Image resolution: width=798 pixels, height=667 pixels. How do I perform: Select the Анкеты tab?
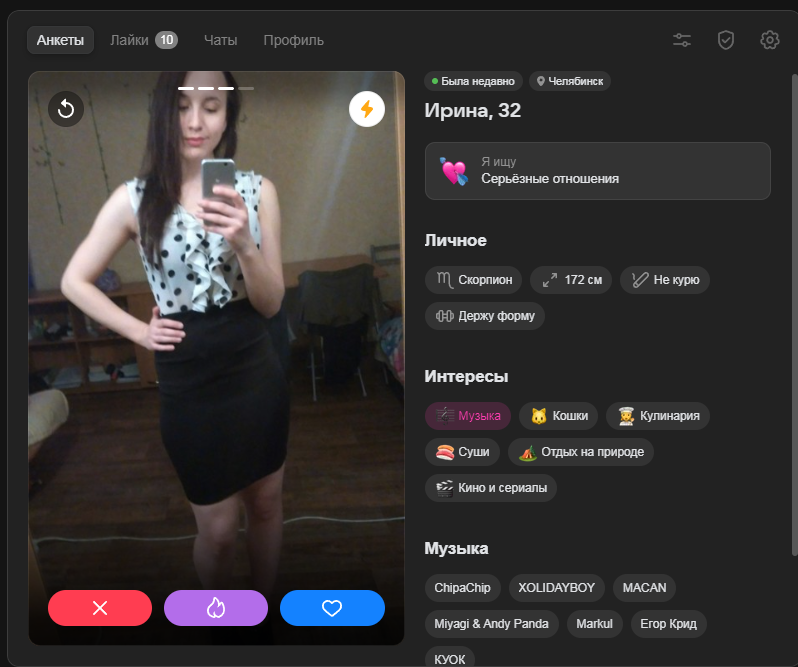61,40
